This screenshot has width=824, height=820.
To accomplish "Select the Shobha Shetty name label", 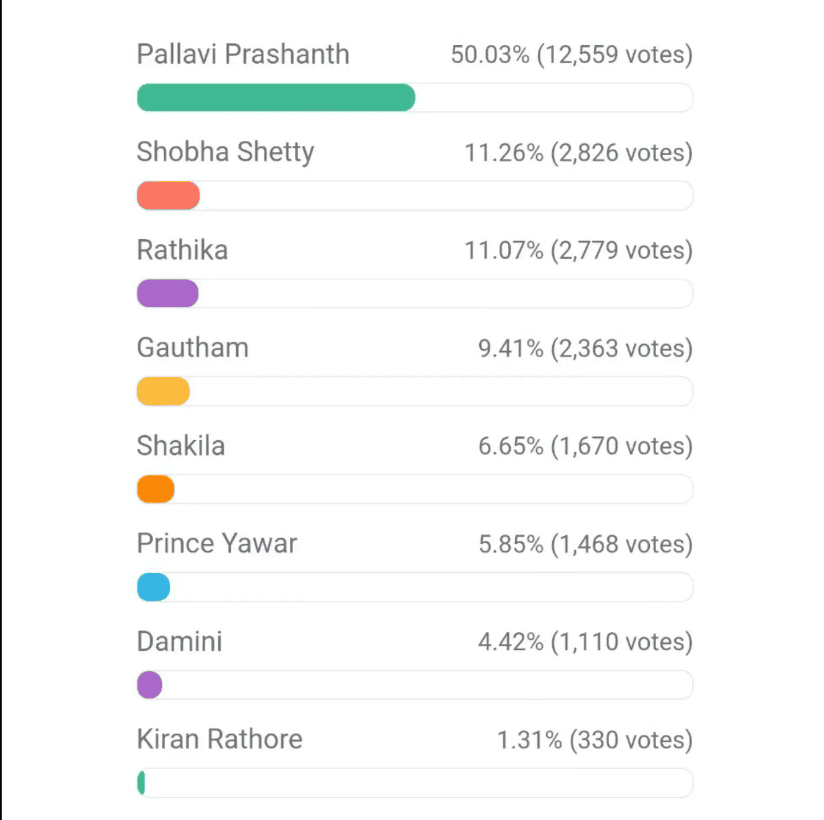I will (225, 152).
